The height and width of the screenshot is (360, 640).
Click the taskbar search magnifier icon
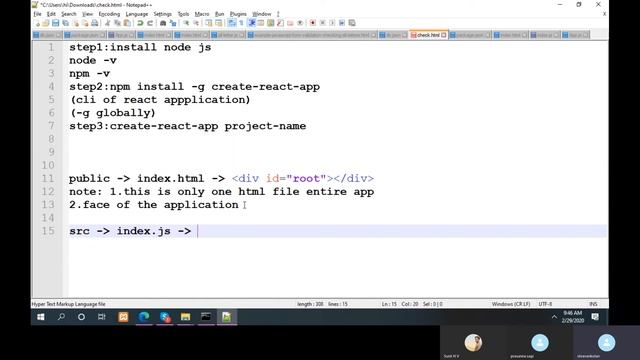(x=61, y=317)
